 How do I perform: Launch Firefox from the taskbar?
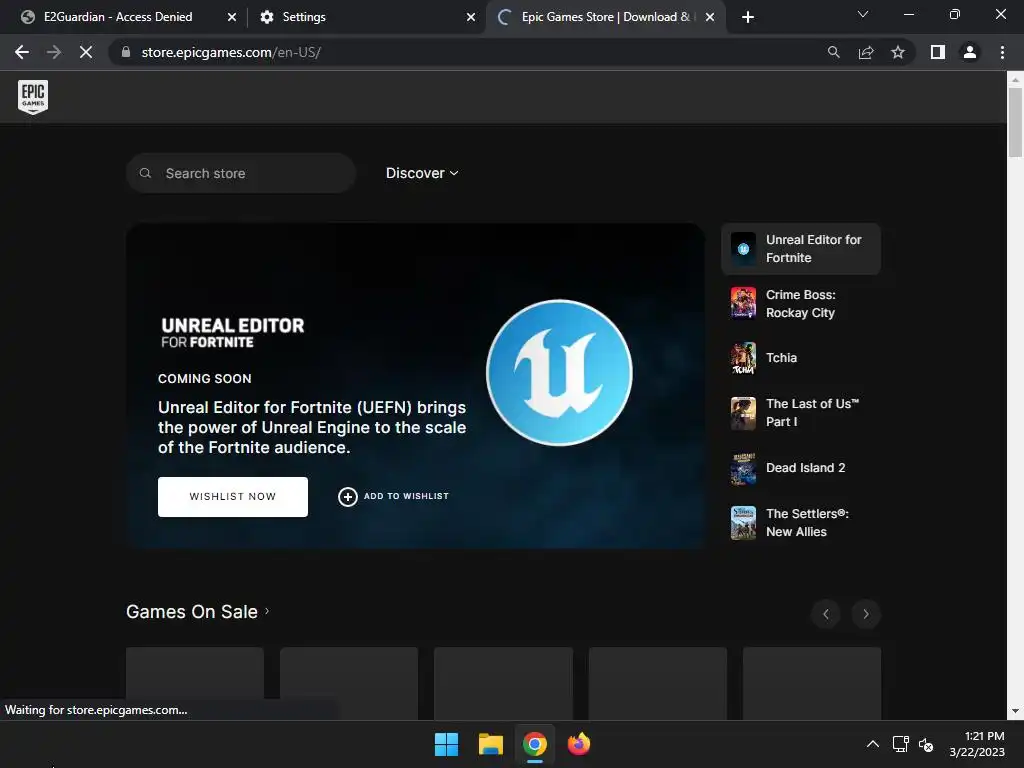pyautogui.click(x=579, y=744)
